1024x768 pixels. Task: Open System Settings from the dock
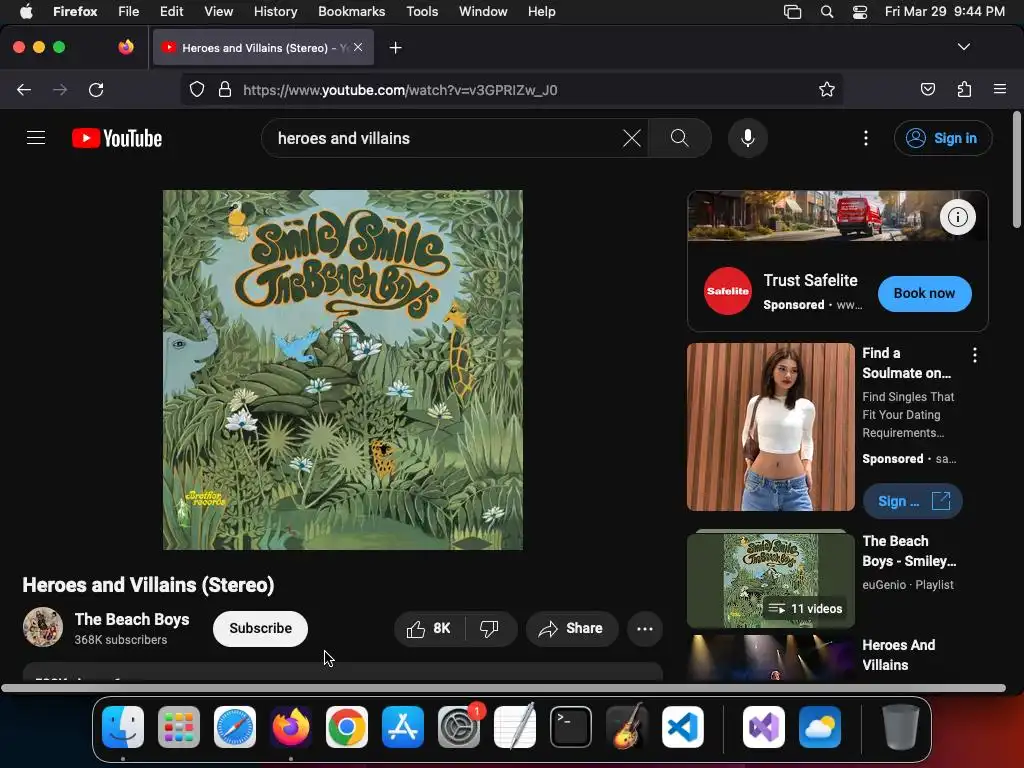click(x=458, y=727)
